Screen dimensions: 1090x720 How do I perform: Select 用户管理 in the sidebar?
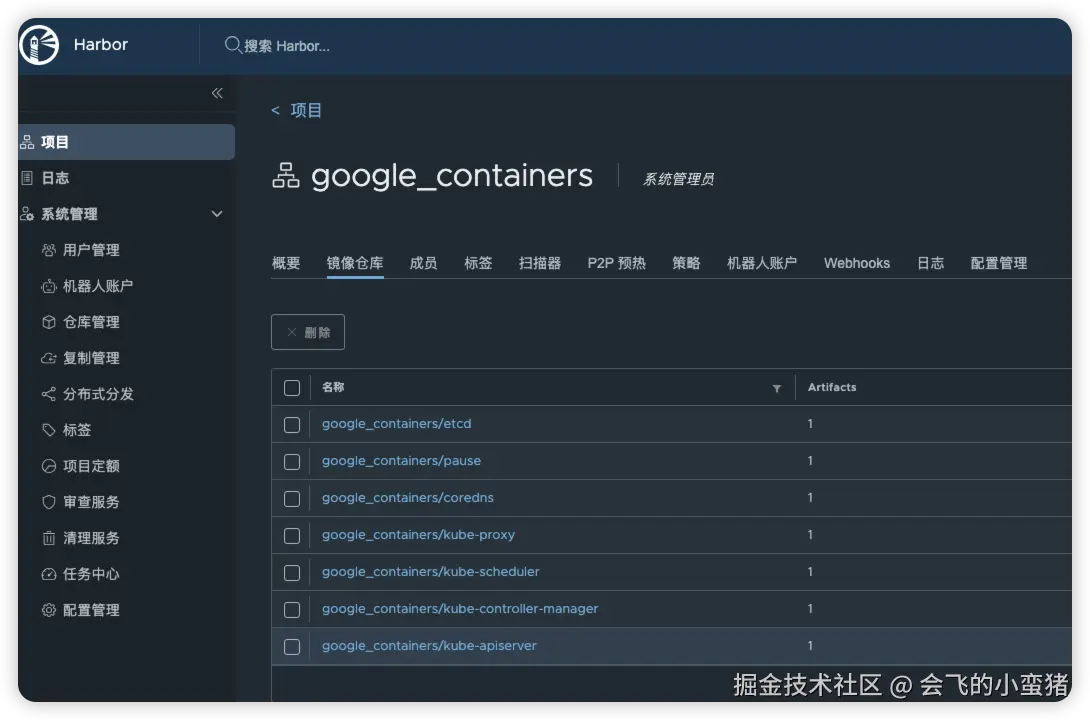[x=91, y=250]
